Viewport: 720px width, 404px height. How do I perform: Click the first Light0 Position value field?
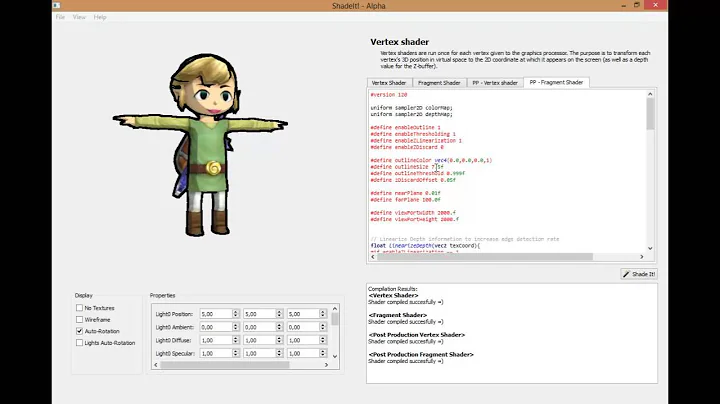point(215,314)
